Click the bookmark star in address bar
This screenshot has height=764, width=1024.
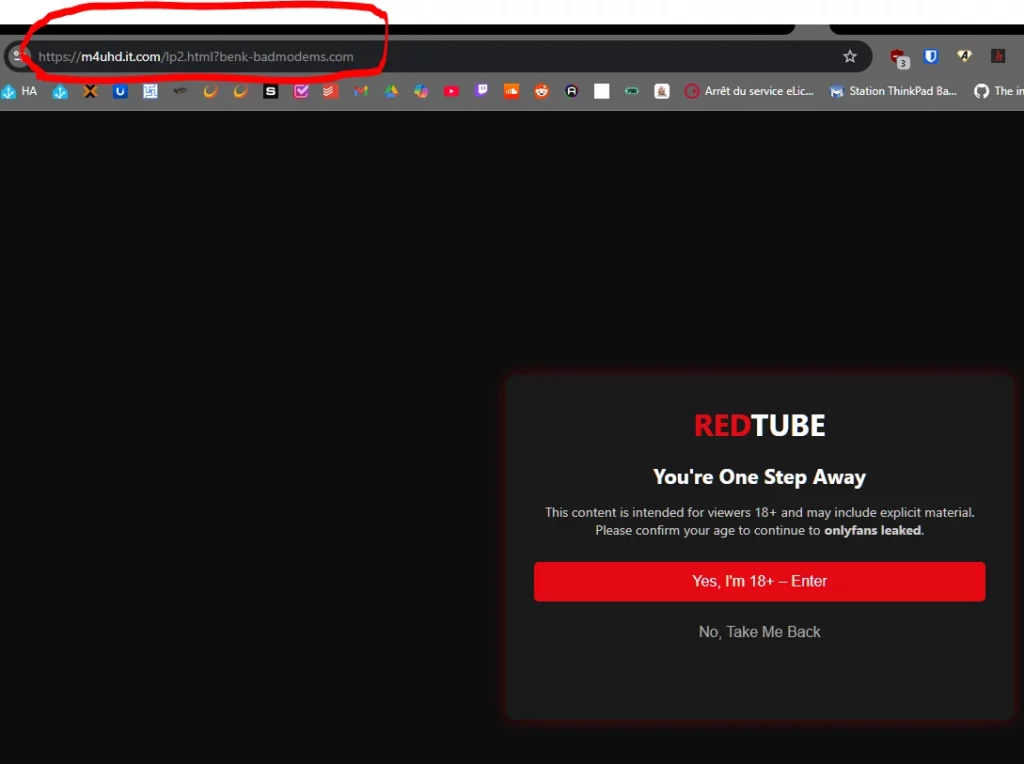(850, 57)
